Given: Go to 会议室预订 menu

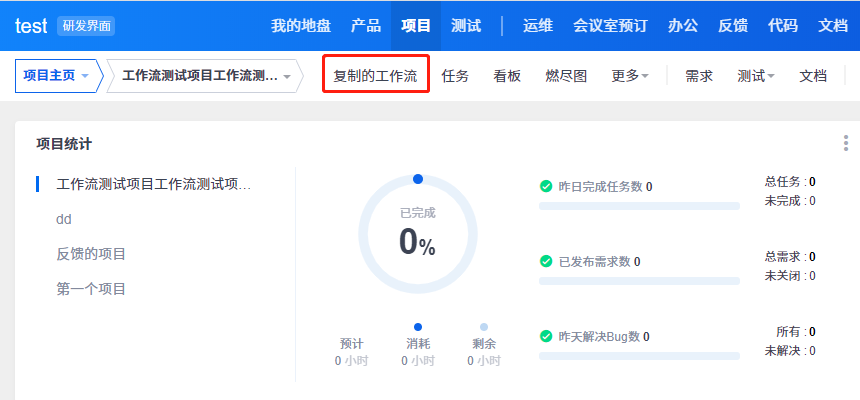Looking at the screenshot, I should coord(610,26).
